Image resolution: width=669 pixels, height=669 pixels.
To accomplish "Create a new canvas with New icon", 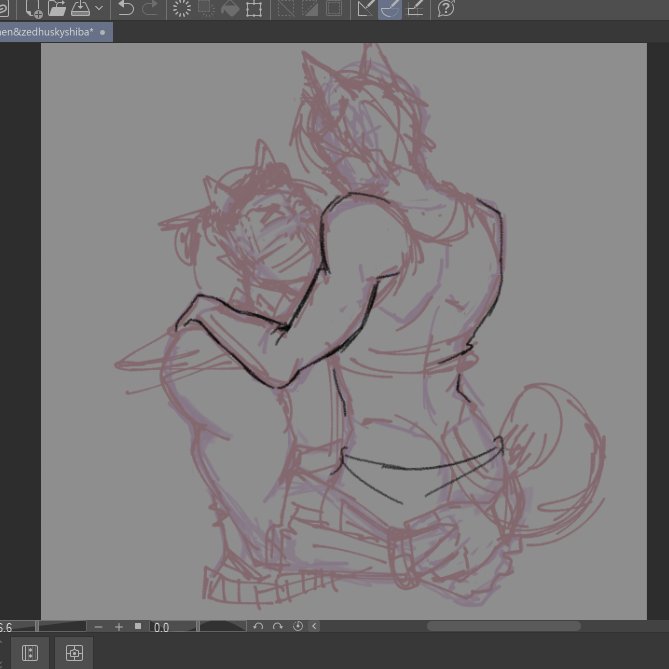I will point(33,9).
